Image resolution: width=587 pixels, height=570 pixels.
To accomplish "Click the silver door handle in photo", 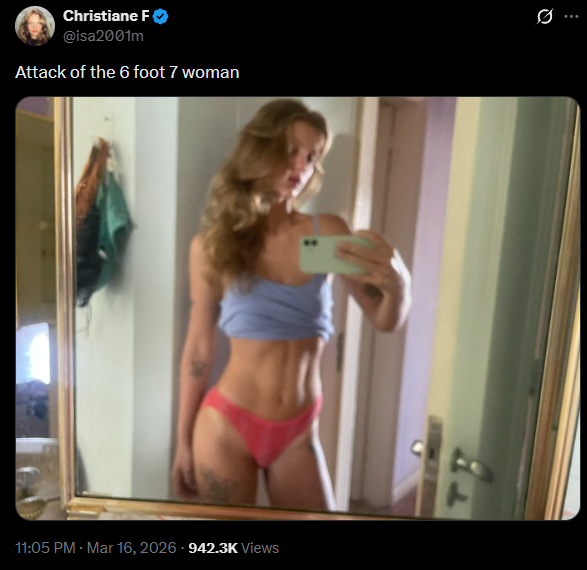I will coord(472,464).
